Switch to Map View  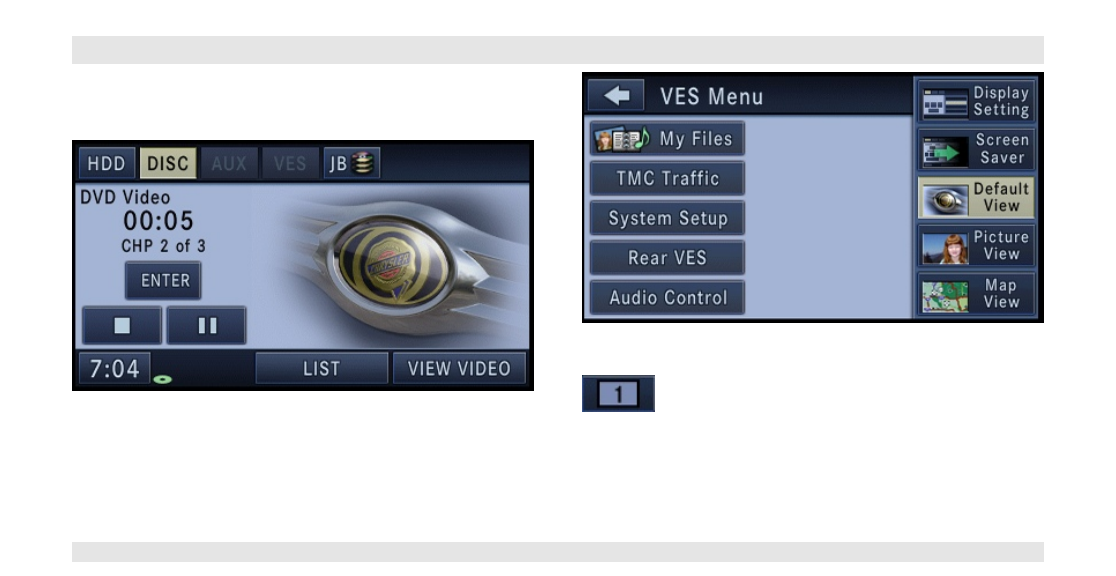pyautogui.click(x=976, y=293)
